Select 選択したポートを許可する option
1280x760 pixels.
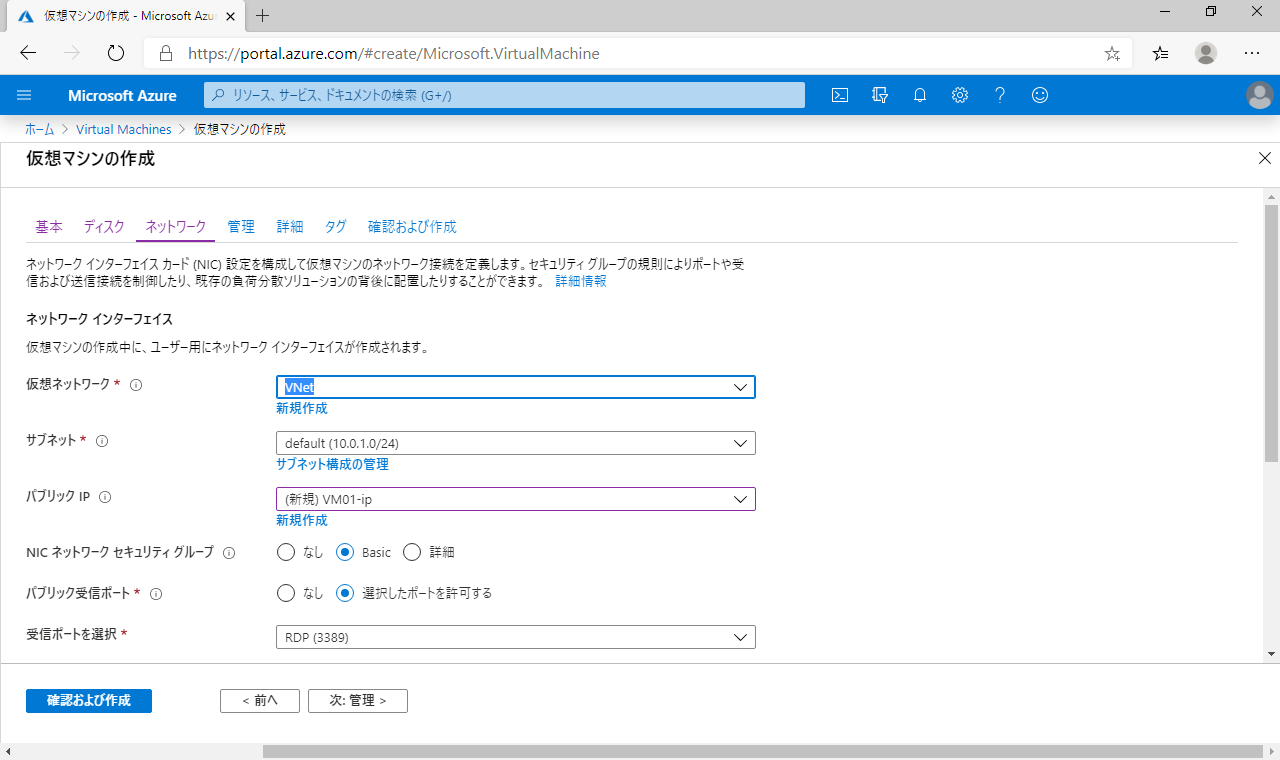click(346, 593)
